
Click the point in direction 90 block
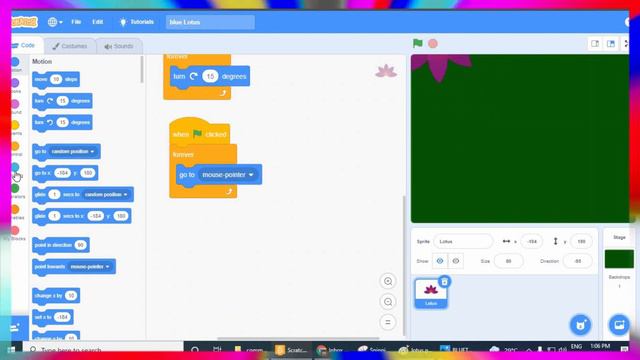61,245
